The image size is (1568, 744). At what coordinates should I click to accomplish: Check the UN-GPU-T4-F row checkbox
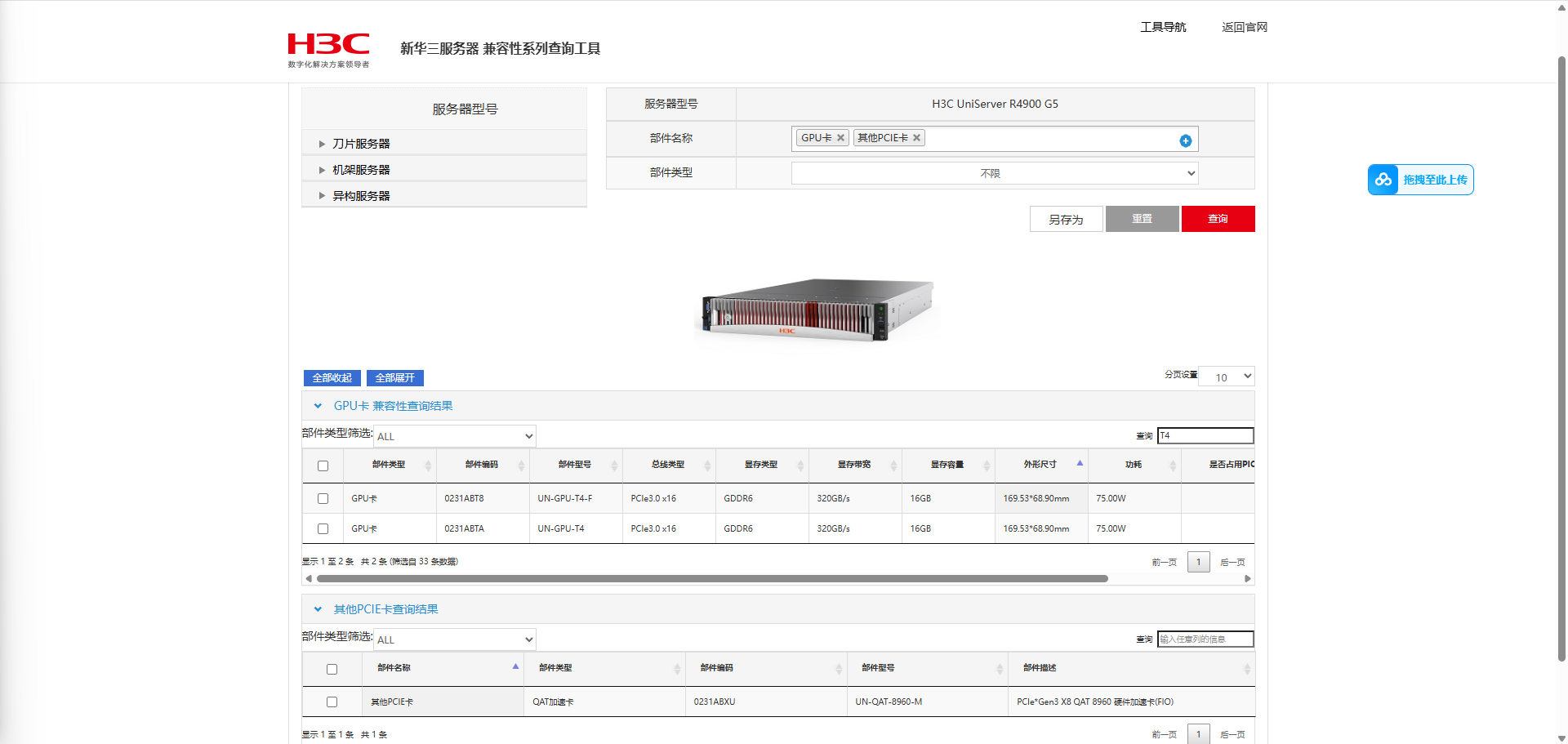[x=323, y=498]
